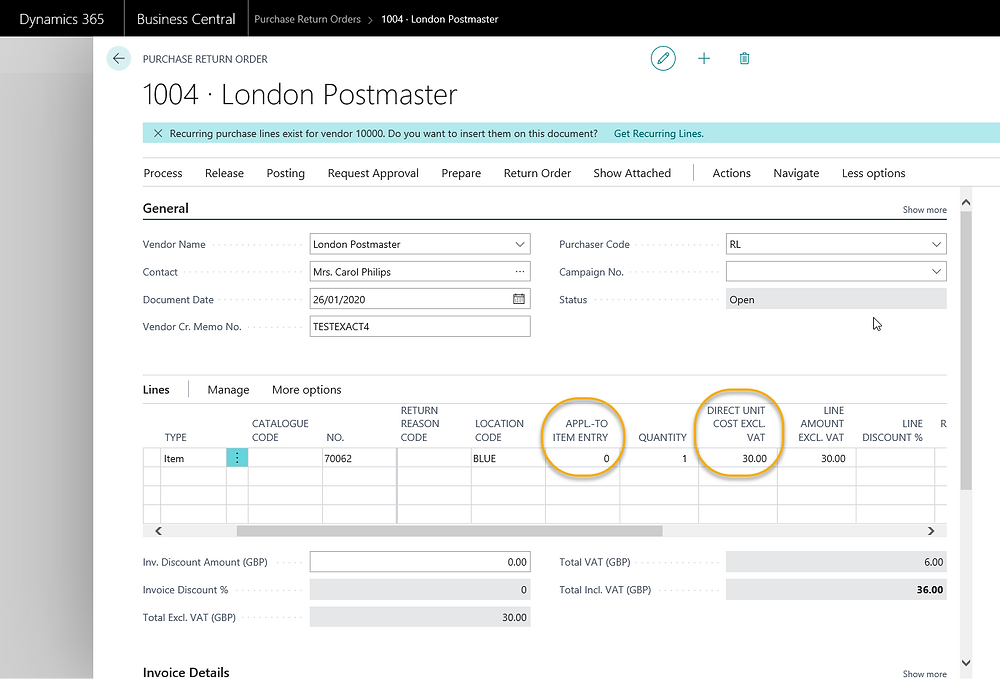Click Invoice Discount % value
Viewport: 1000px width, 683px height.
point(420,590)
